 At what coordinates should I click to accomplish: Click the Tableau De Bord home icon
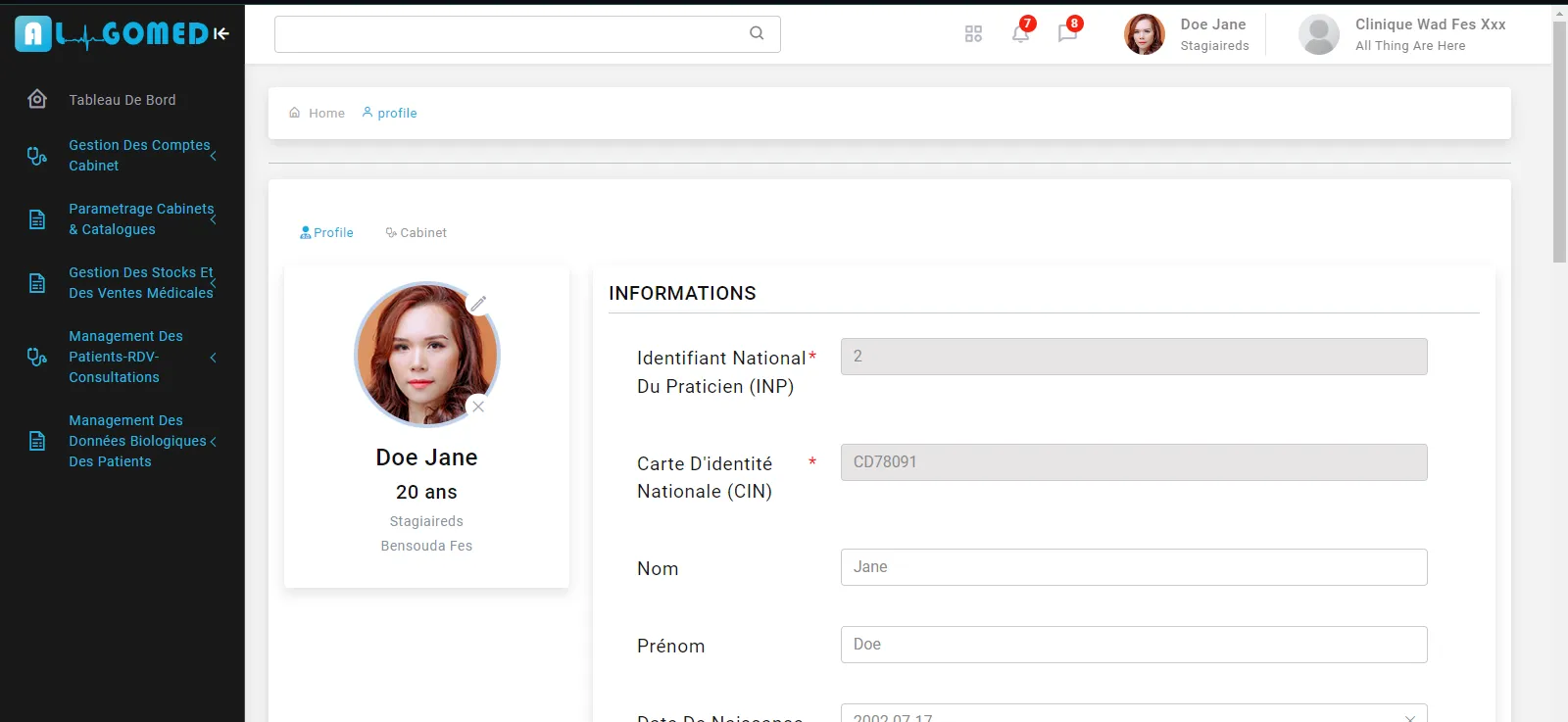click(37, 100)
